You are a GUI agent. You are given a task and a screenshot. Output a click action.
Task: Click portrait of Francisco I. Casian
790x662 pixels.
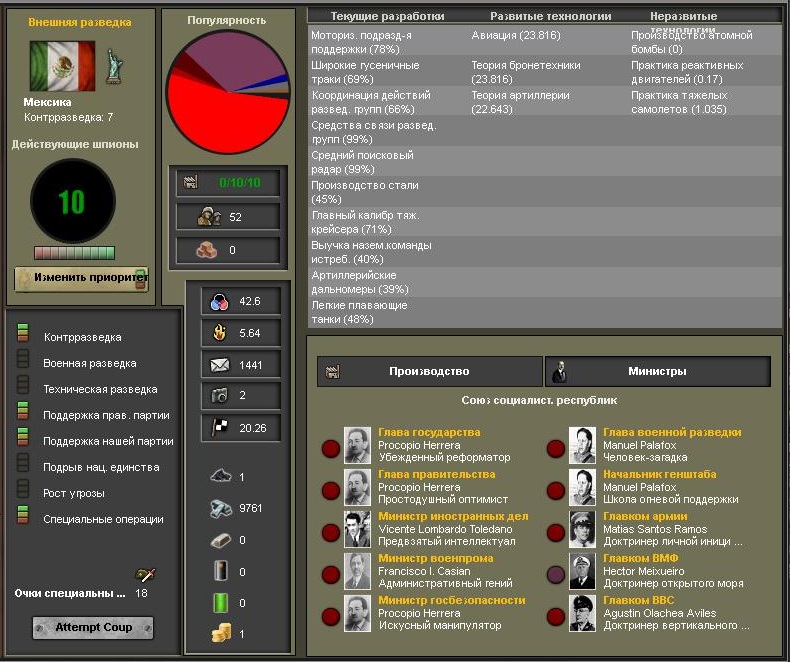coord(357,571)
